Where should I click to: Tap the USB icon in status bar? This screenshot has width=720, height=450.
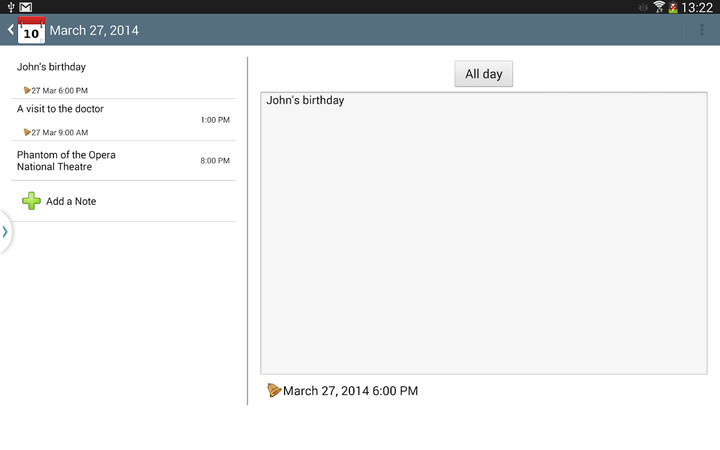click(9, 7)
